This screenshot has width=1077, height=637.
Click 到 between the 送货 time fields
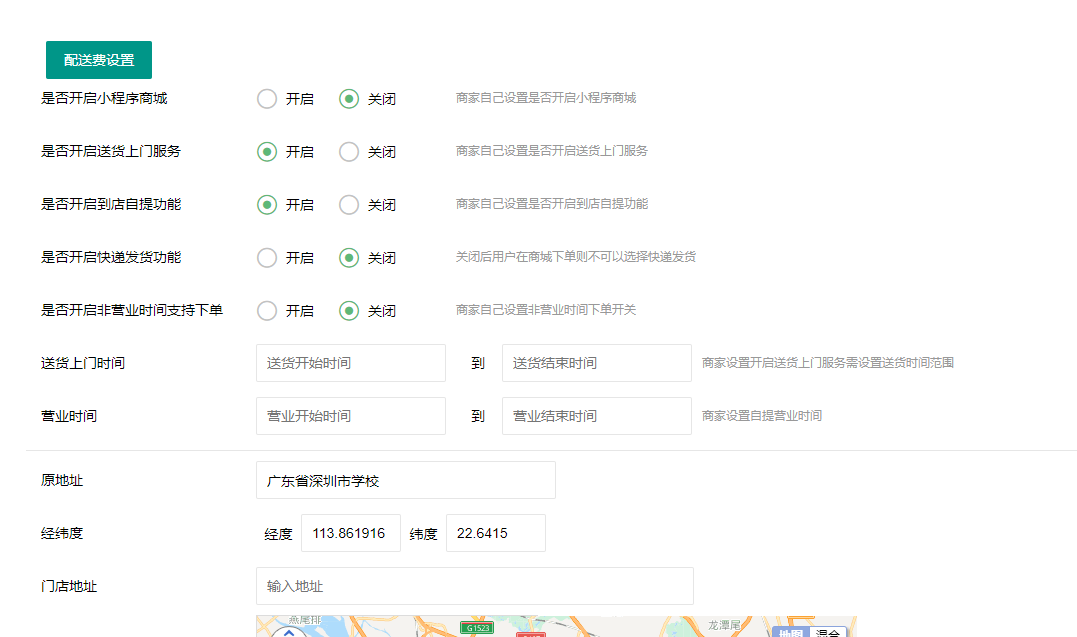pyautogui.click(x=478, y=363)
